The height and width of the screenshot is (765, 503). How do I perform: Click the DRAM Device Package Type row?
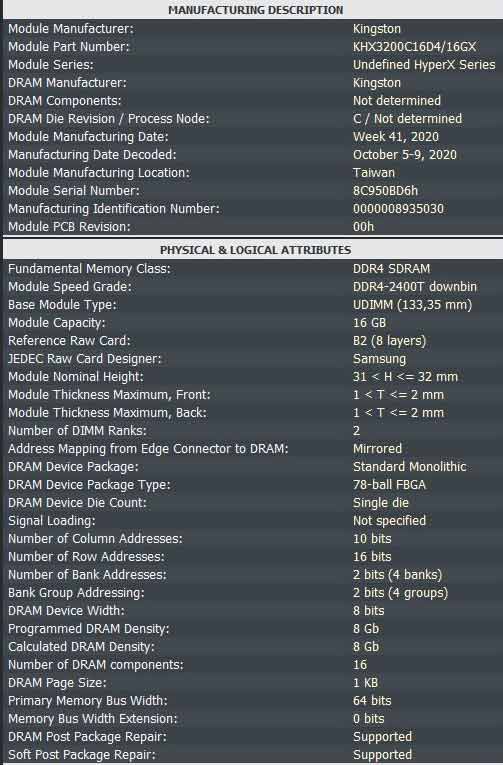(253, 485)
